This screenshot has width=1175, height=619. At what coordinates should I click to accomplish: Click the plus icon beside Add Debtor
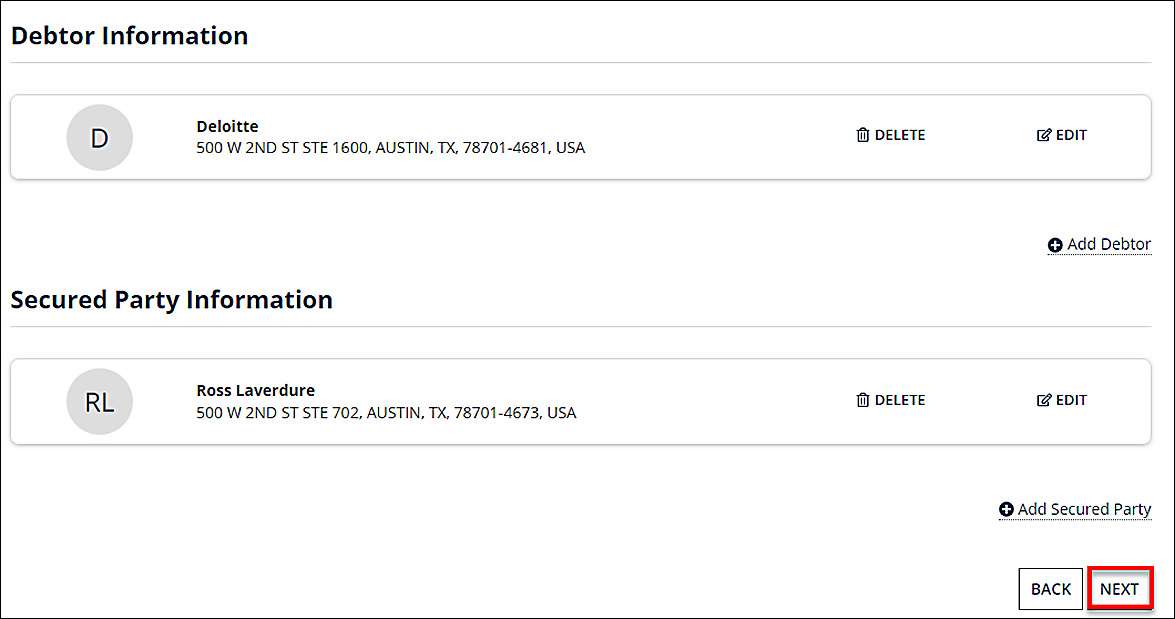point(1055,245)
